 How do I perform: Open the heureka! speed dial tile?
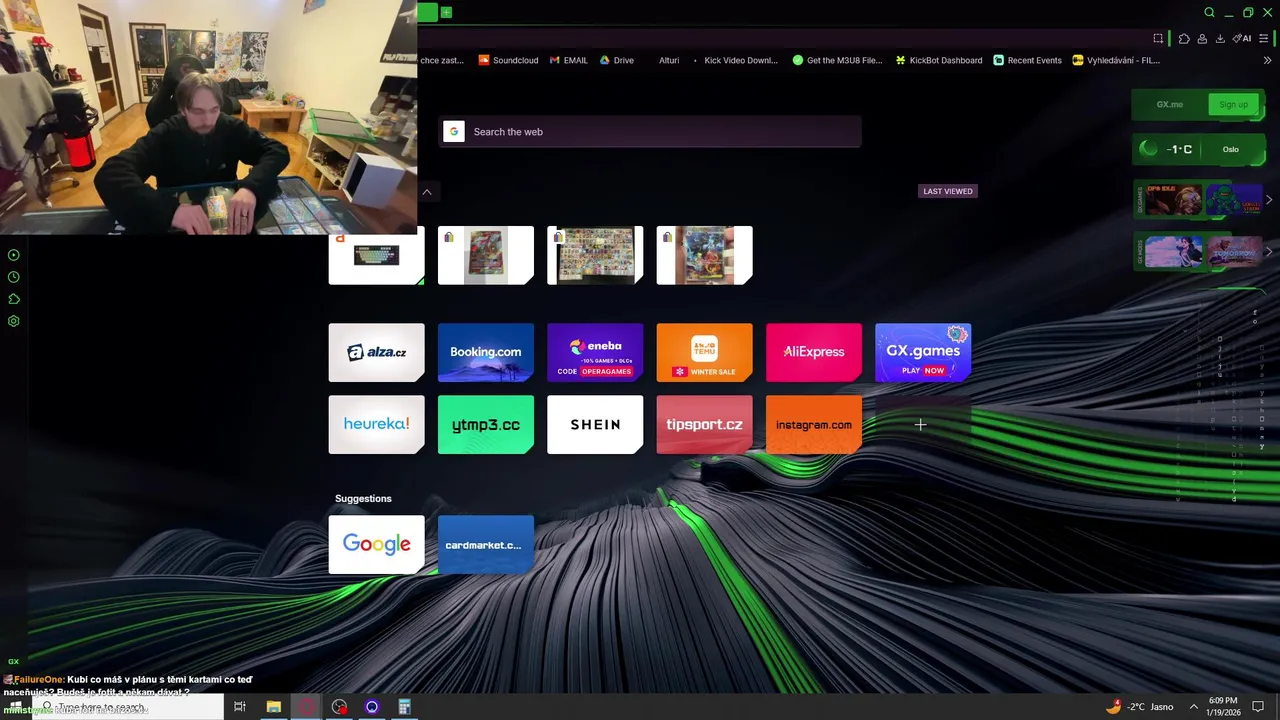click(x=376, y=424)
